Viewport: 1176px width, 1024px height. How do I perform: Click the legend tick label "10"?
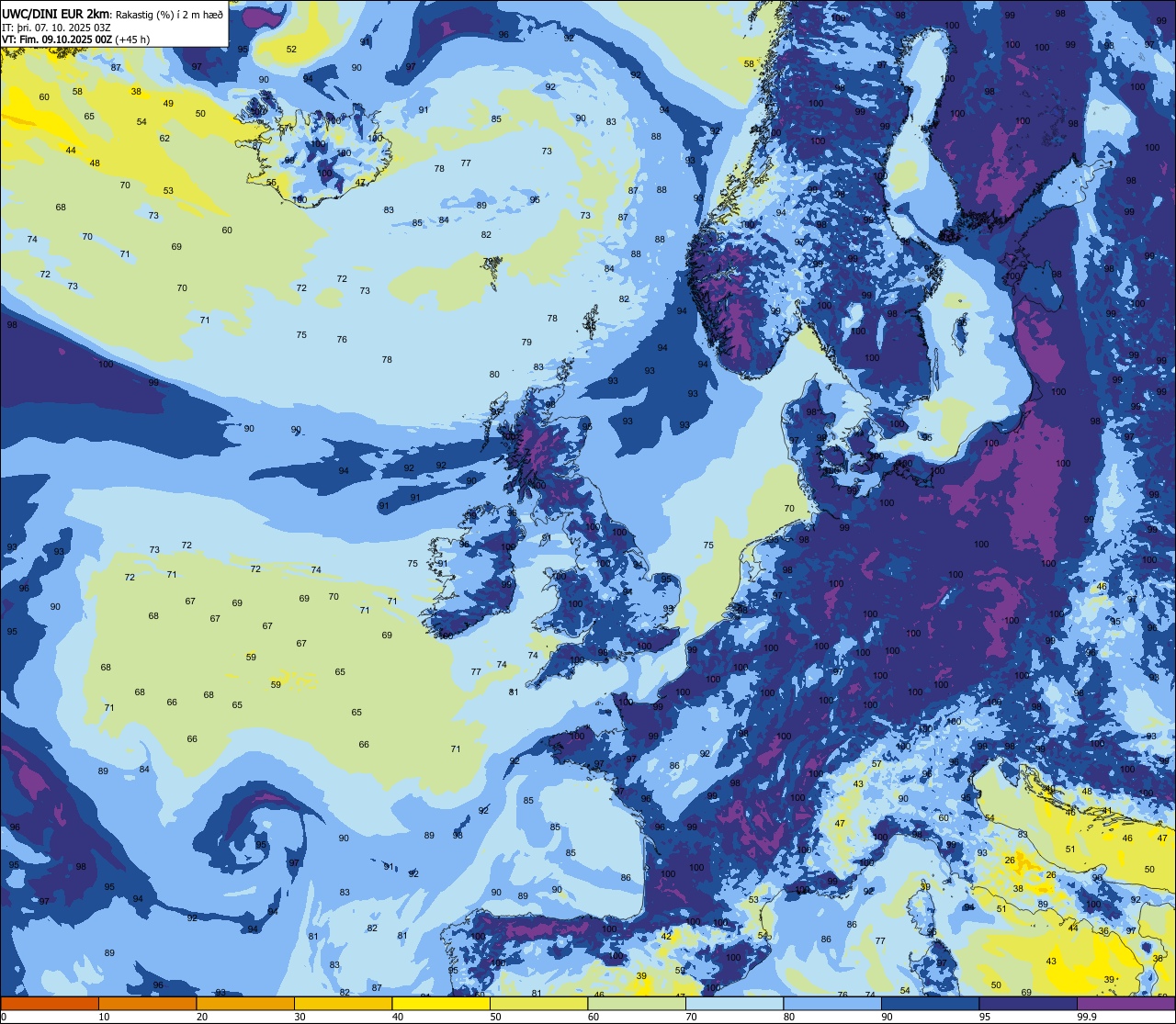coord(104,1017)
